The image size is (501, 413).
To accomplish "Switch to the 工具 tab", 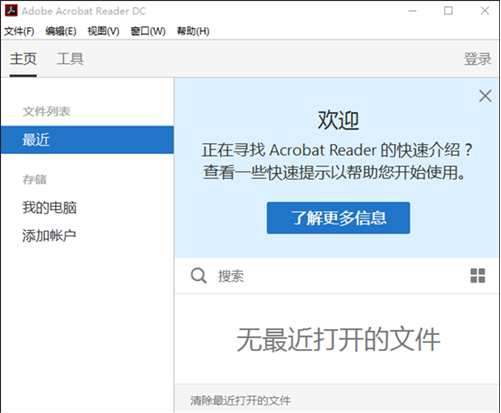I will [x=70, y=59].
